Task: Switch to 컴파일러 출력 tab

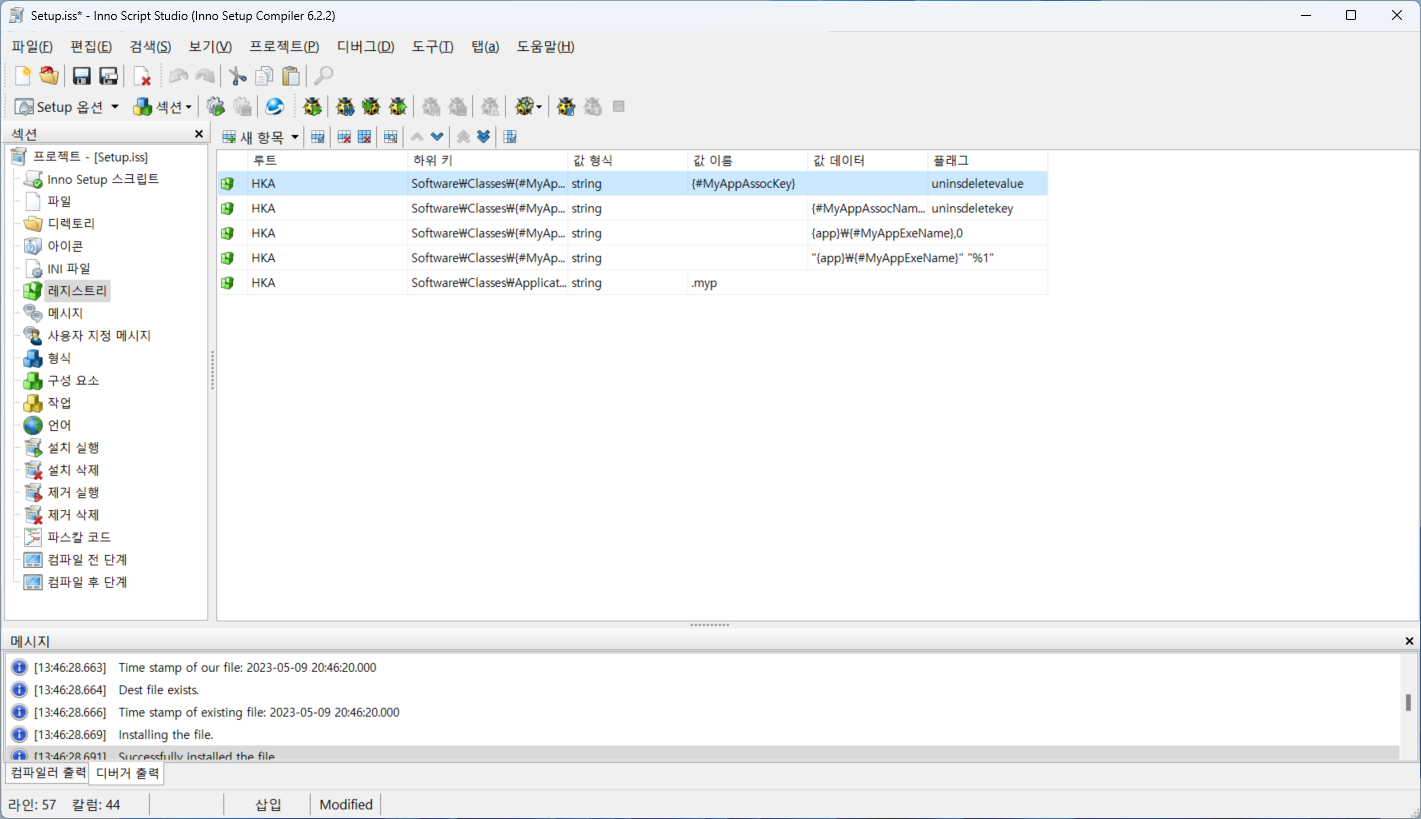Action: (47, 773)
